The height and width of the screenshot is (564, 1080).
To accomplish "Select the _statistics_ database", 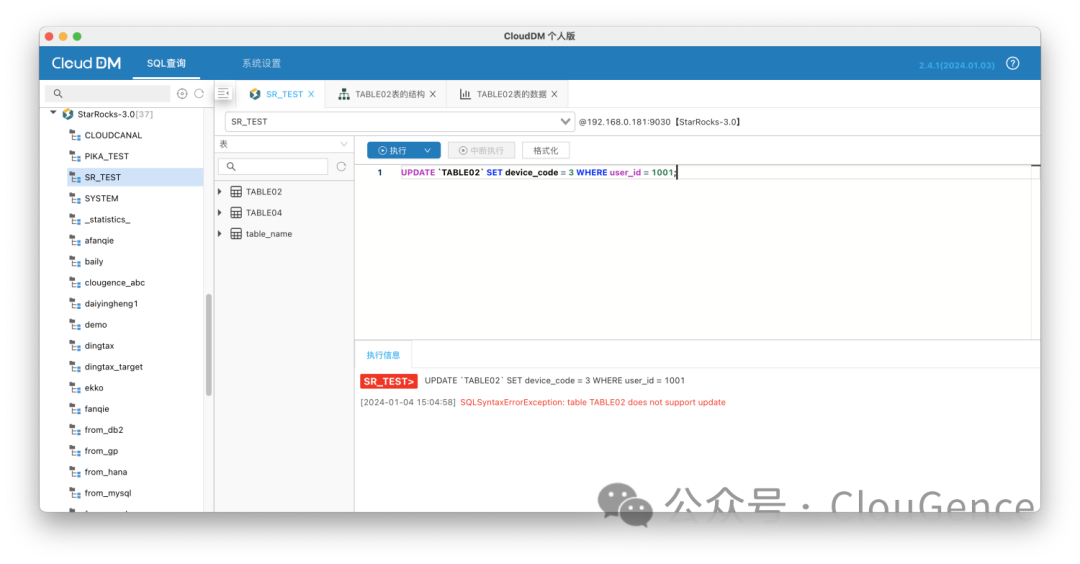I will tap(107, 220).
